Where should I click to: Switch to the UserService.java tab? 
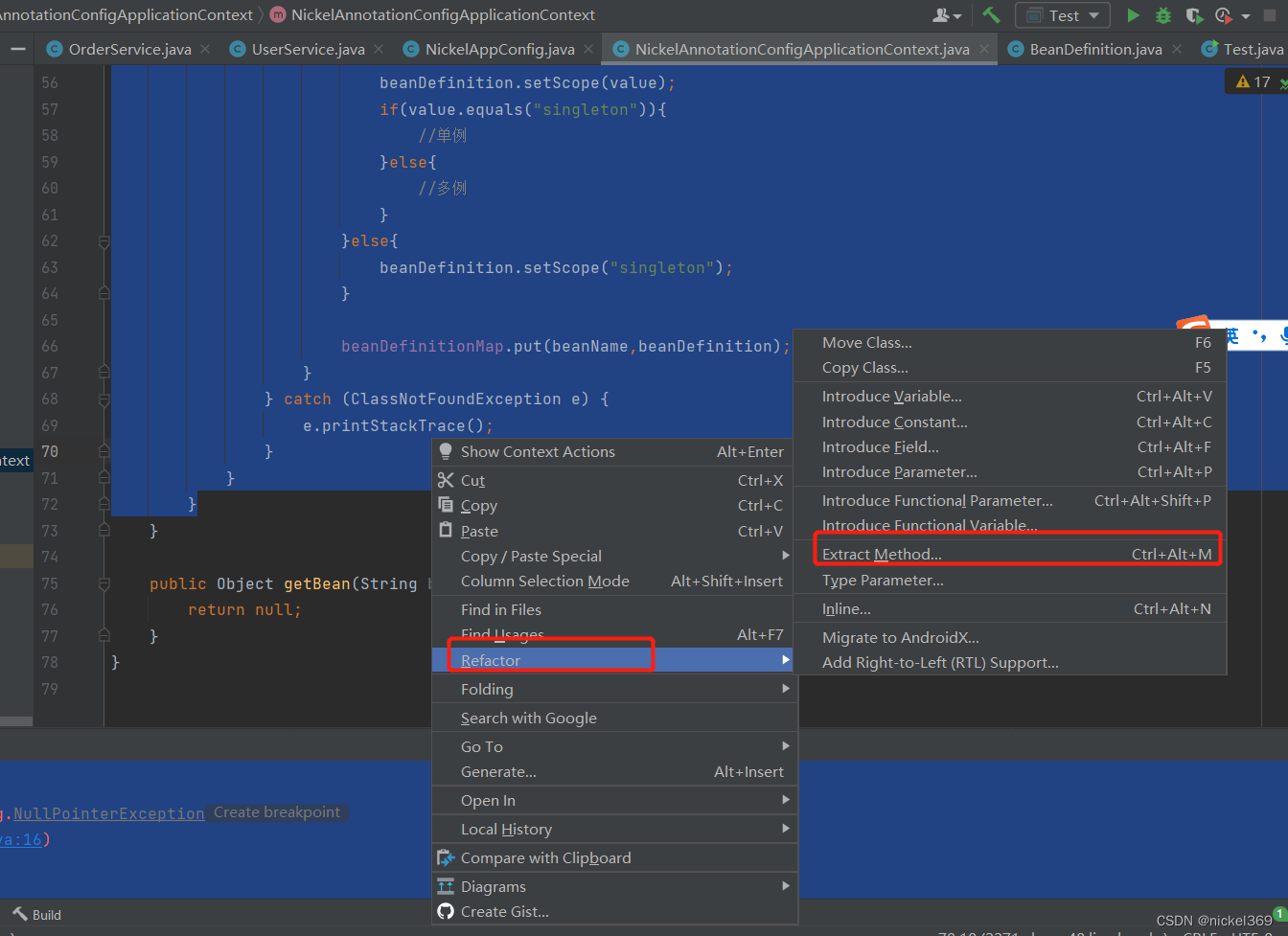(308, 49)
